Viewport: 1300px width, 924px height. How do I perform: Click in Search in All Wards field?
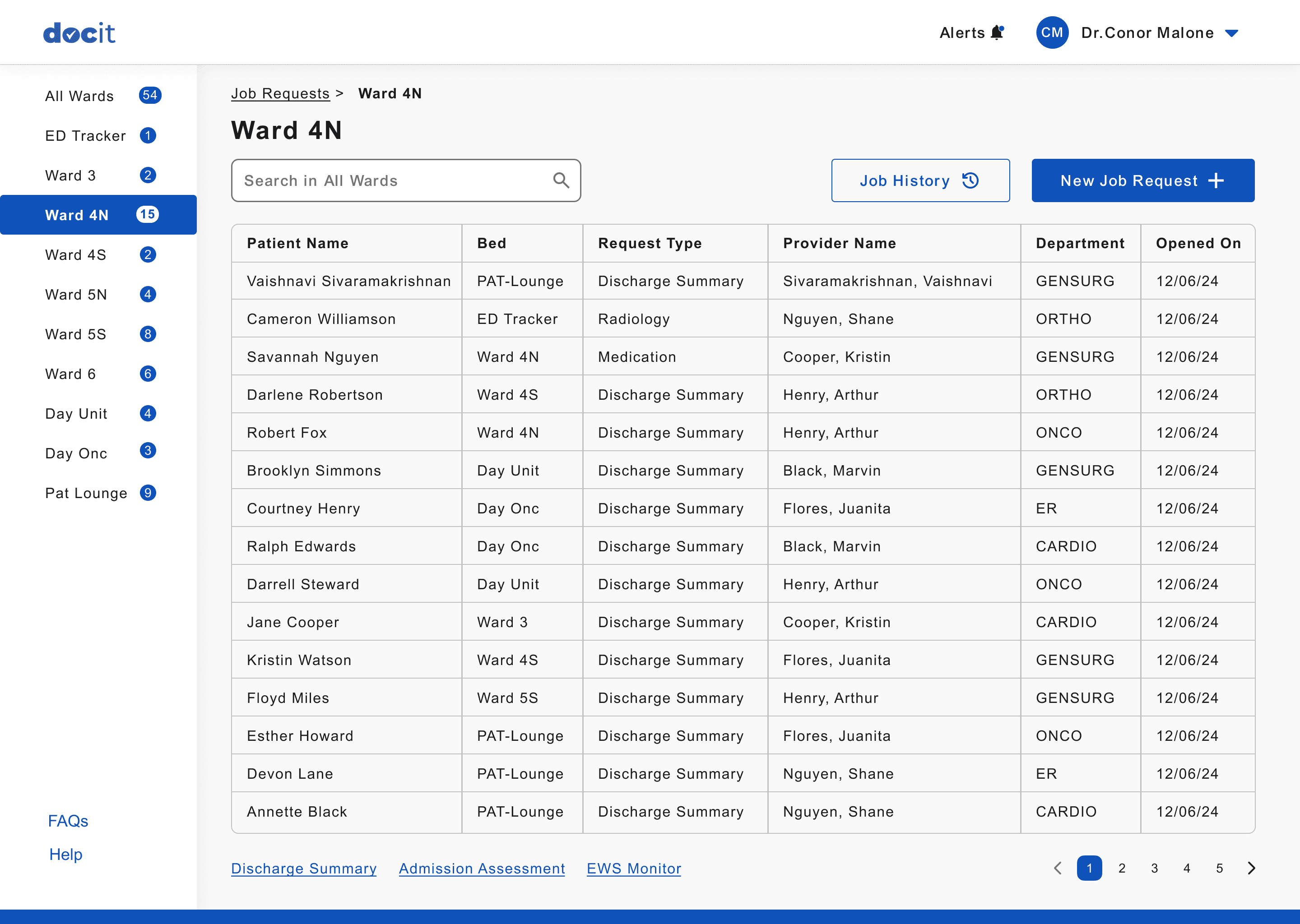[393, 180]
